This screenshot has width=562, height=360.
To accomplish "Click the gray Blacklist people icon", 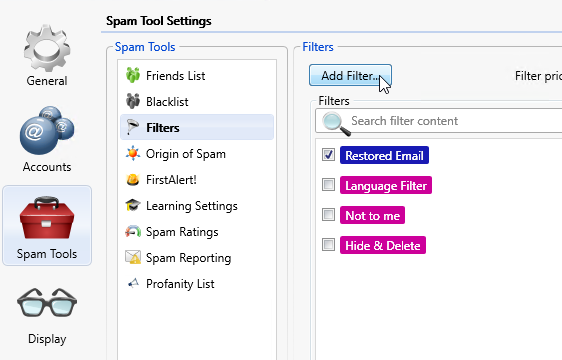I will [x=133, y=101].
